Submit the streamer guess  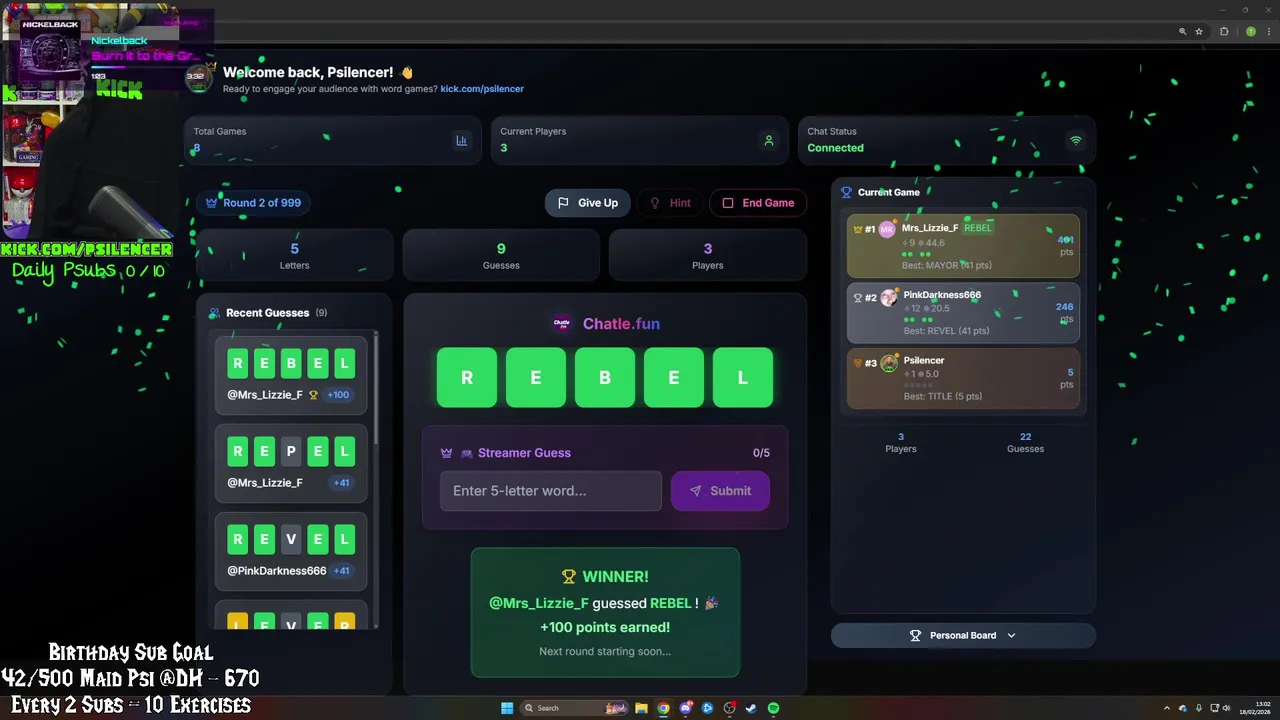[720, 491]
